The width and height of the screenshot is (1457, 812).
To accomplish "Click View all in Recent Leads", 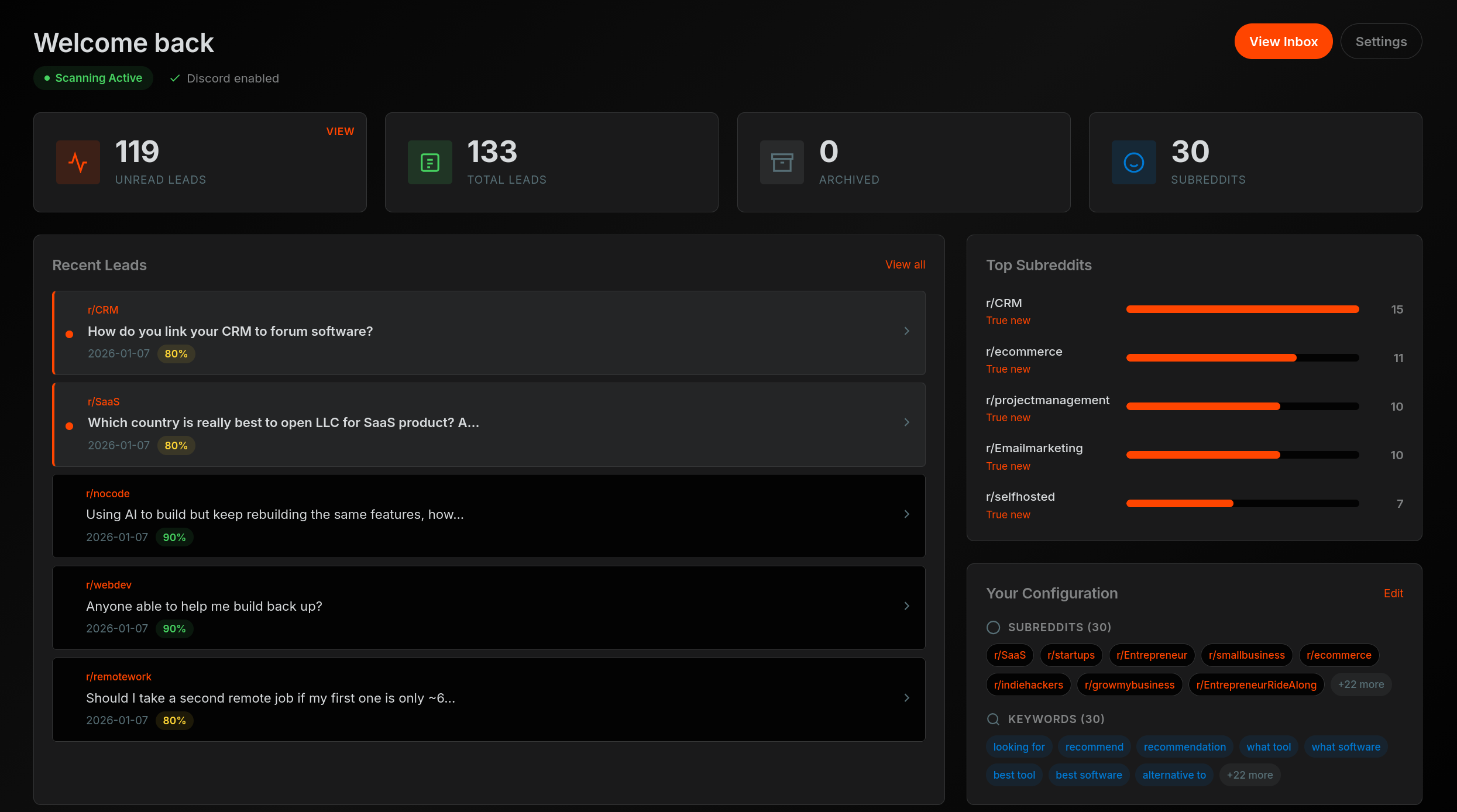I will point(905,264).
